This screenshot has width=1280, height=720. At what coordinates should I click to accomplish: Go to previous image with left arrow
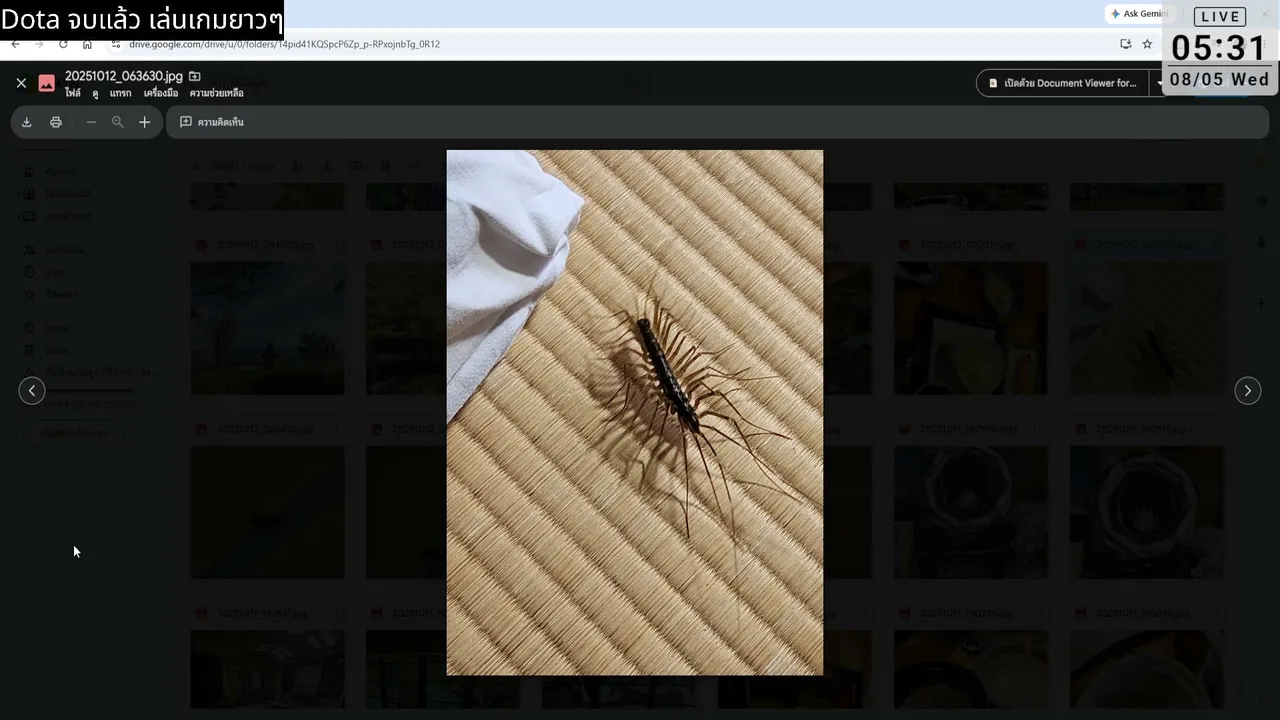click(x=32, y=391)
